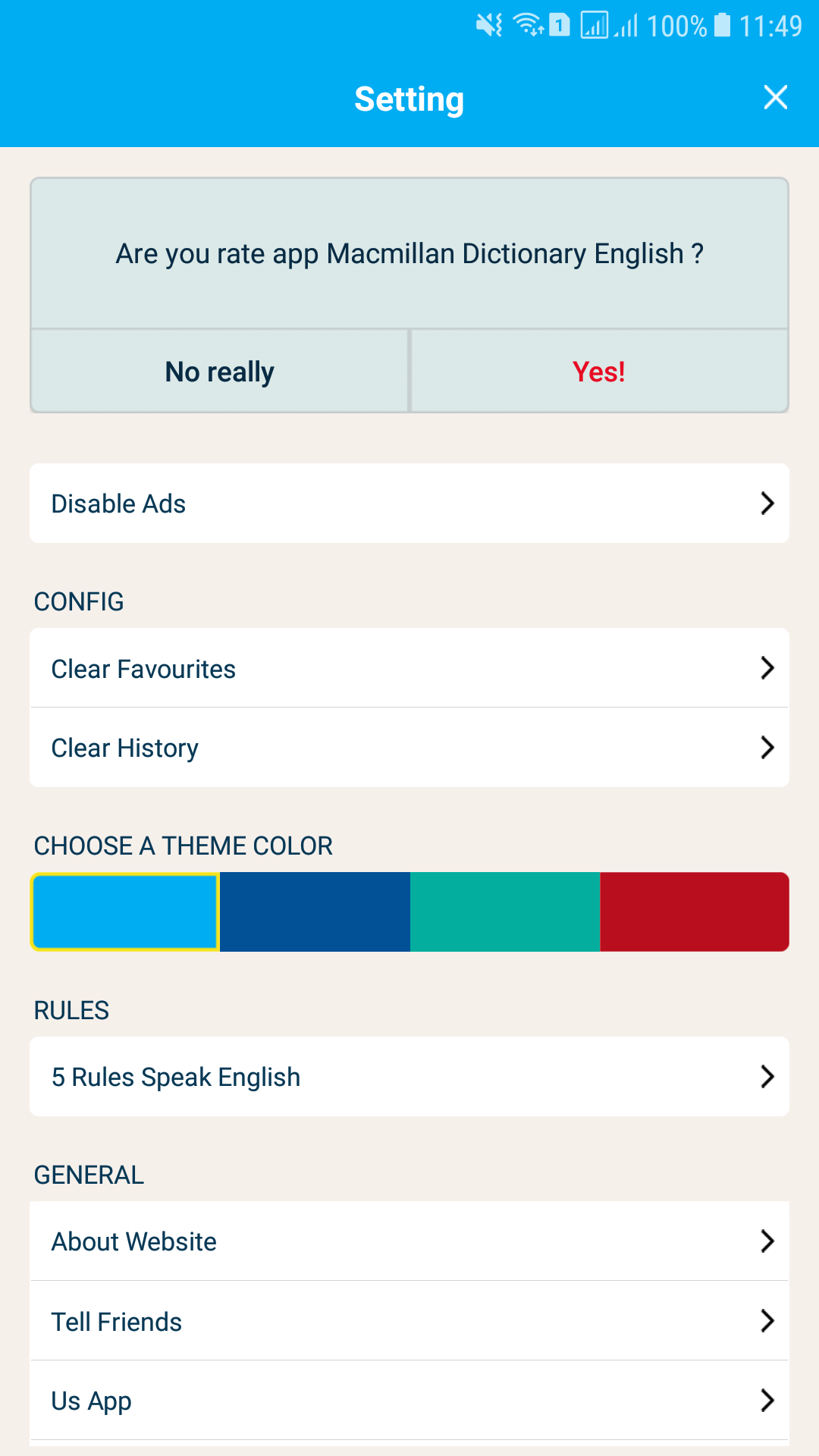This screenshot has width=819, height=1456.
Task: Choose the dark blue theme color
Action: point(315,912)
